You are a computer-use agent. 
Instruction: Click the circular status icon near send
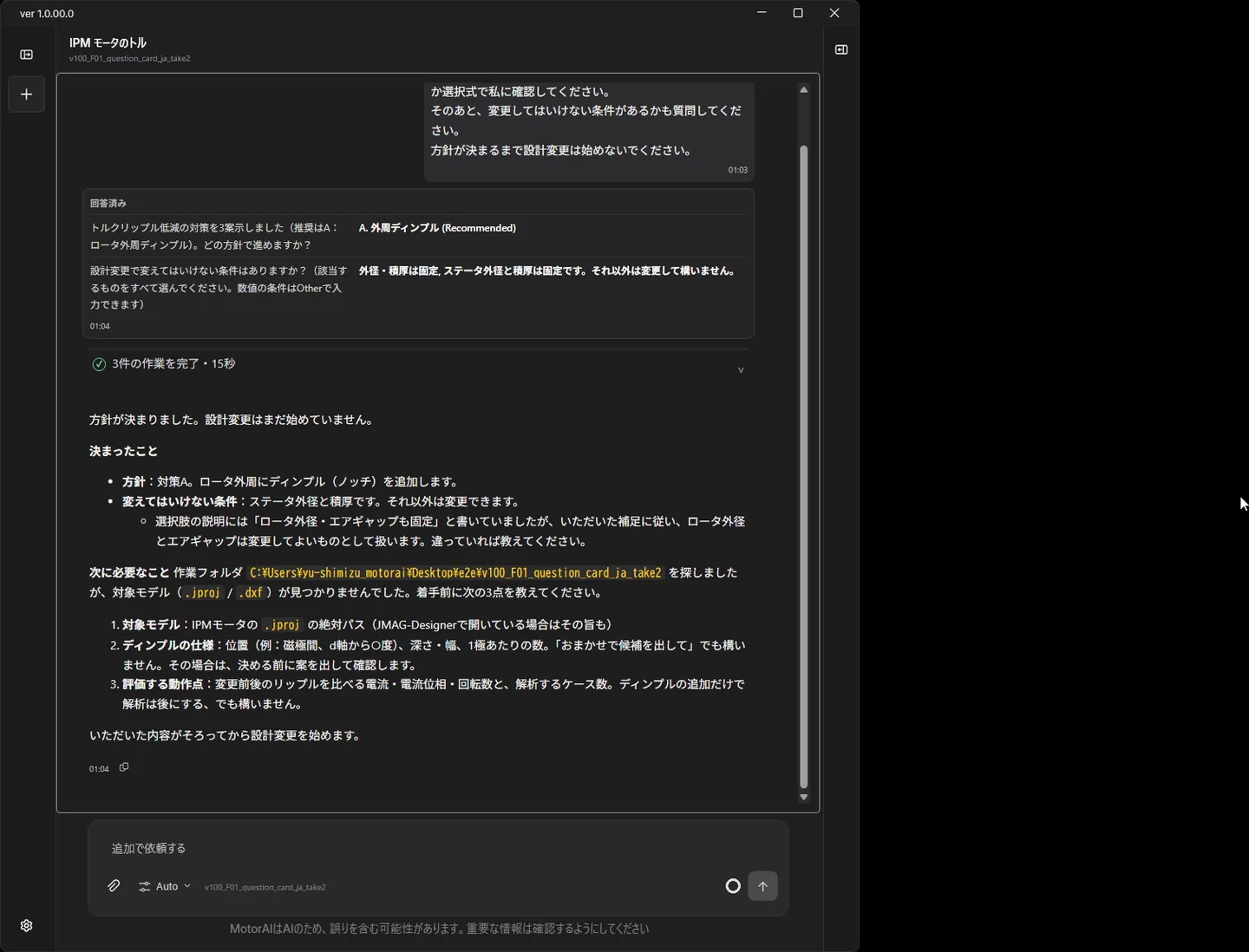[x=733, y=886]
